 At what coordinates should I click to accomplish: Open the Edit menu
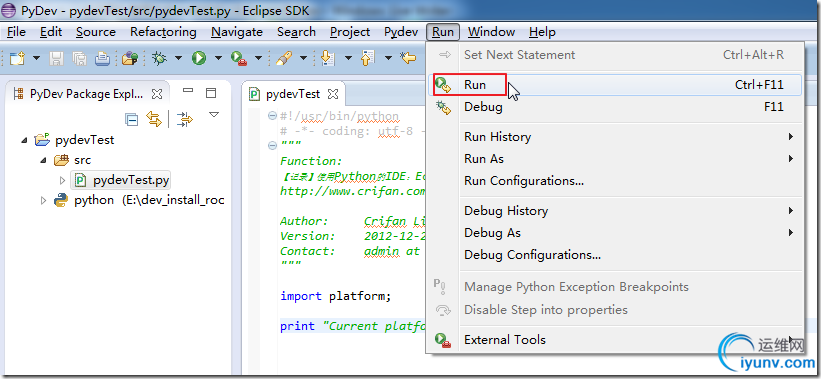click(51, 32)
